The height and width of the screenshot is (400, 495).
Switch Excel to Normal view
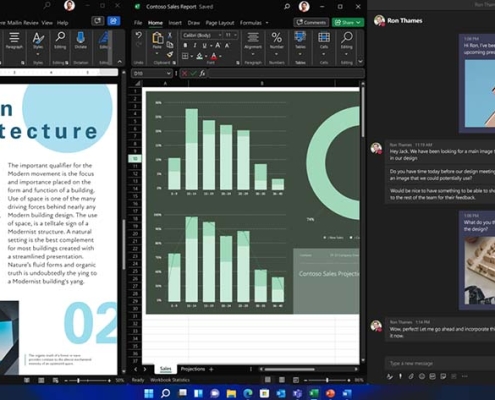point(268,380)
